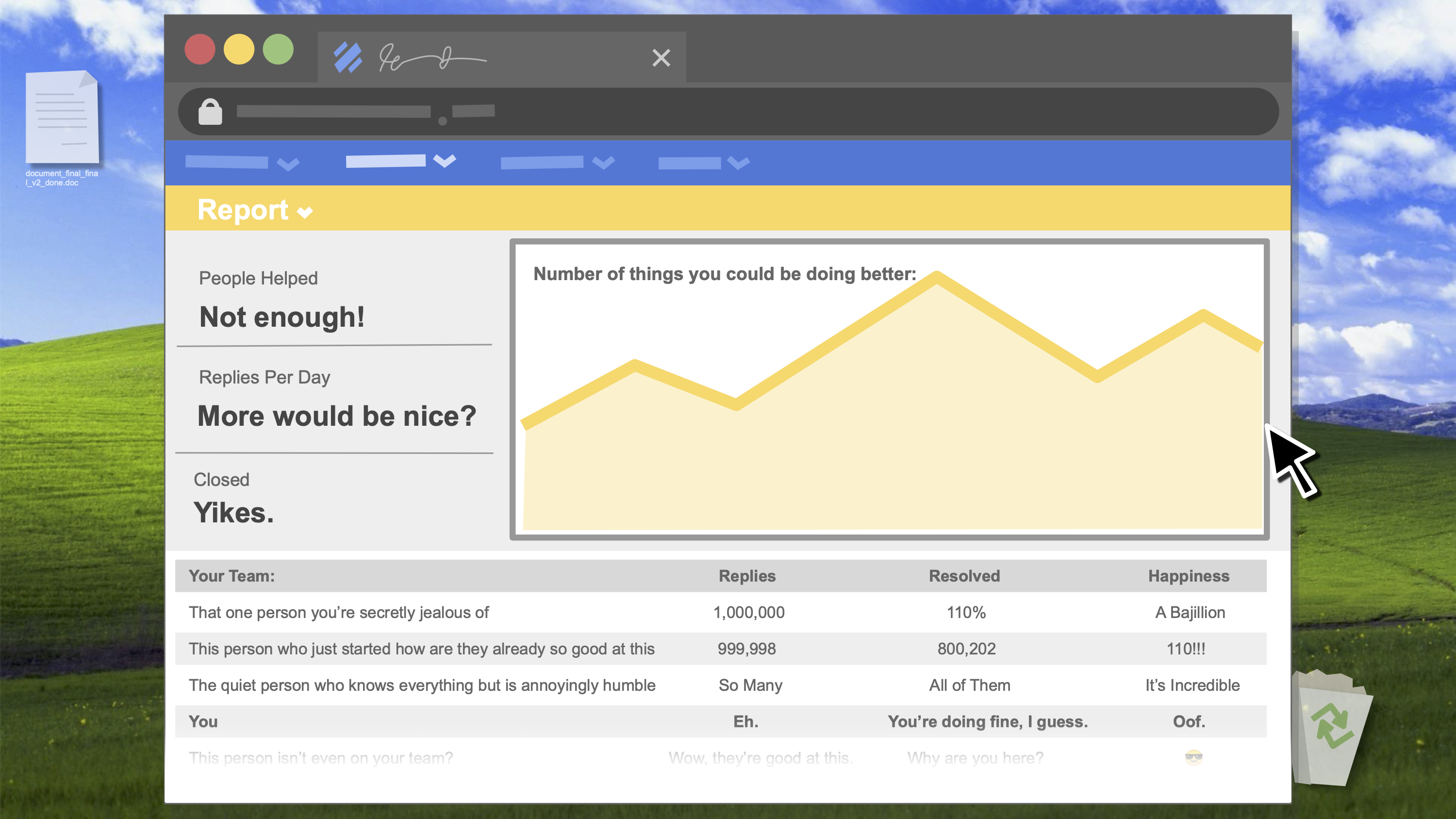Click into the browser address bar

point(728,111)
